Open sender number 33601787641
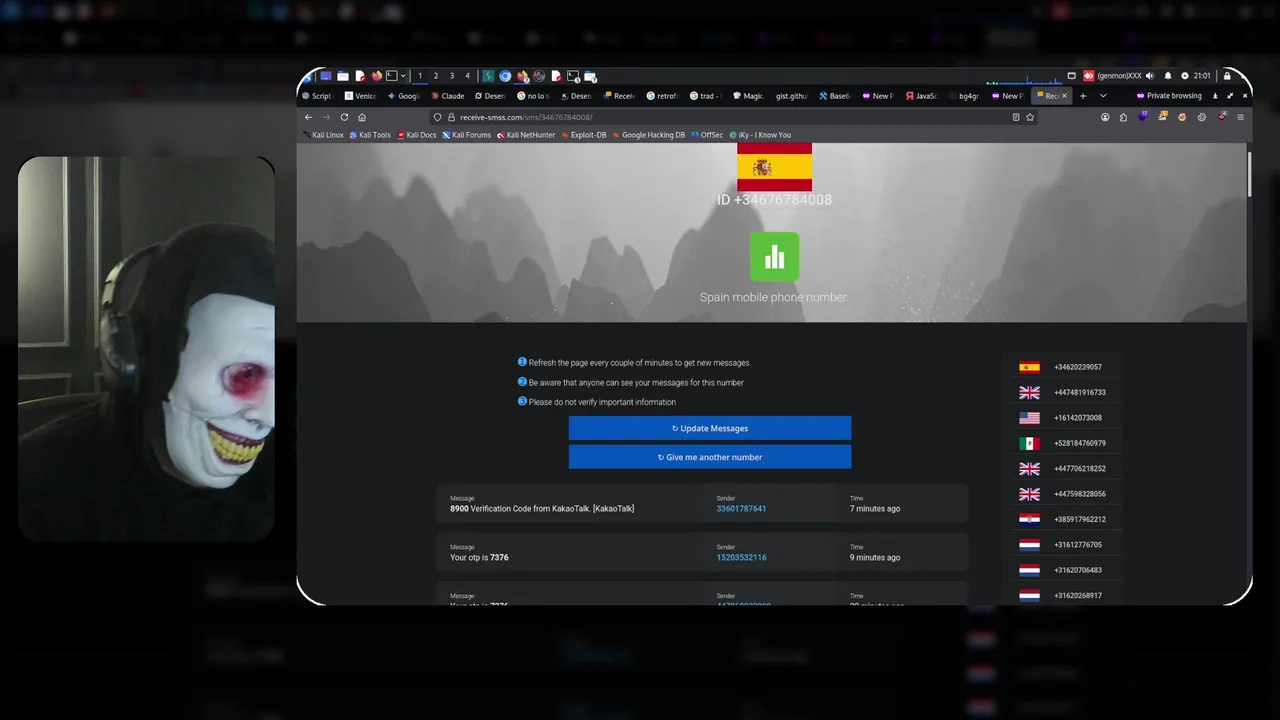The image size is (1280, 720). [741, 509]
